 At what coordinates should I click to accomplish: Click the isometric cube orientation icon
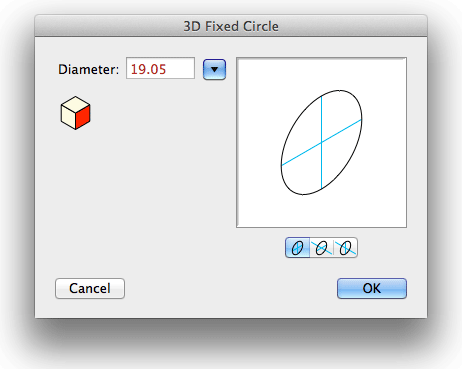pos(75,113)
